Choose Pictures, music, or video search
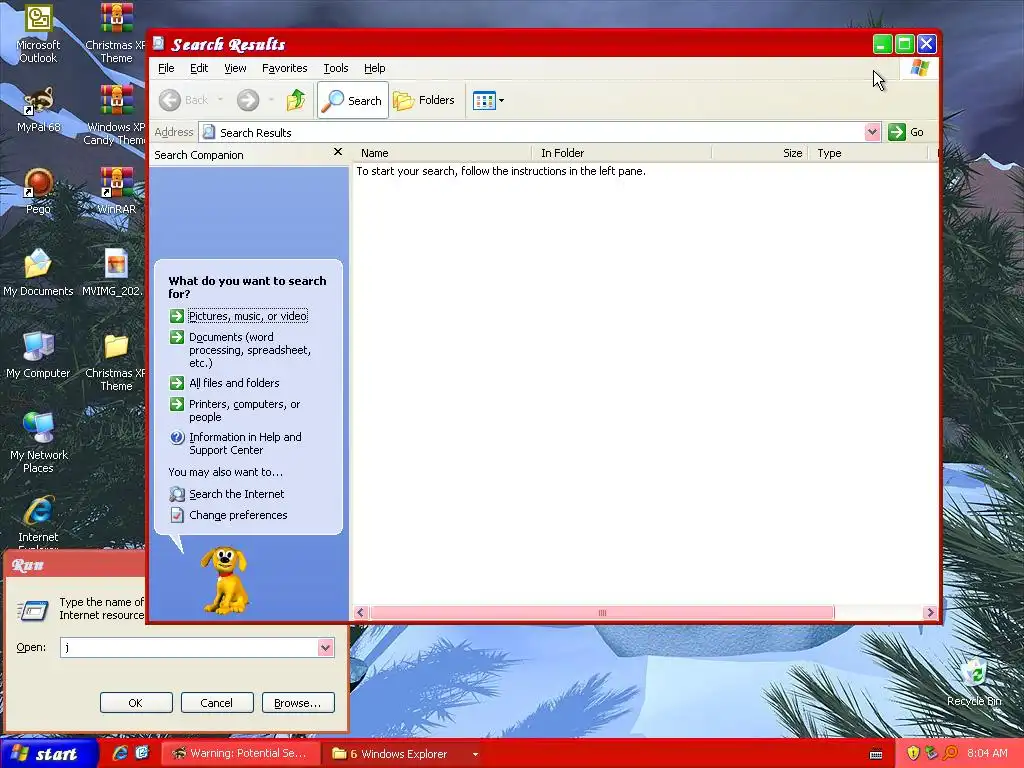The height and width of the screenshot is (768, 1024). [x=248, y=316]
